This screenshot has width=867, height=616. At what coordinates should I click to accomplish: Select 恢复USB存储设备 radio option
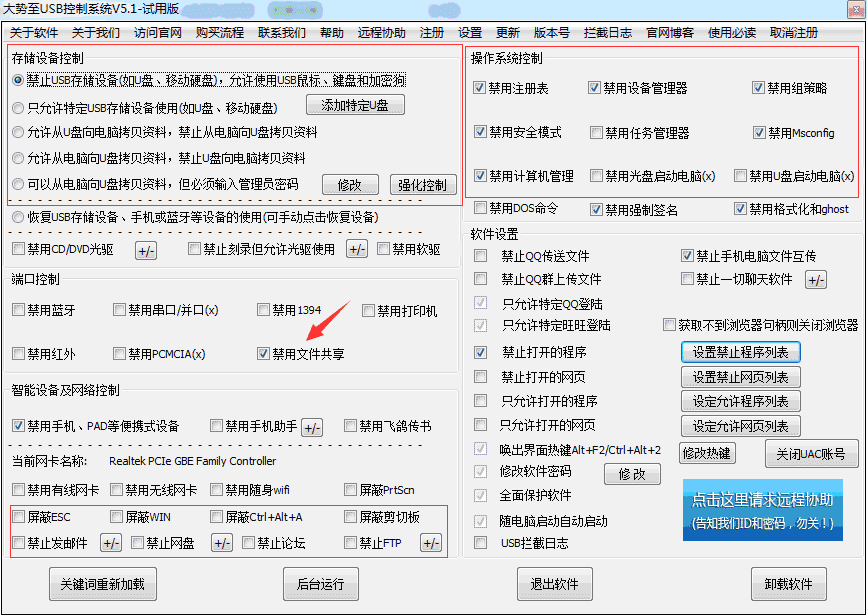pos(18,217)
